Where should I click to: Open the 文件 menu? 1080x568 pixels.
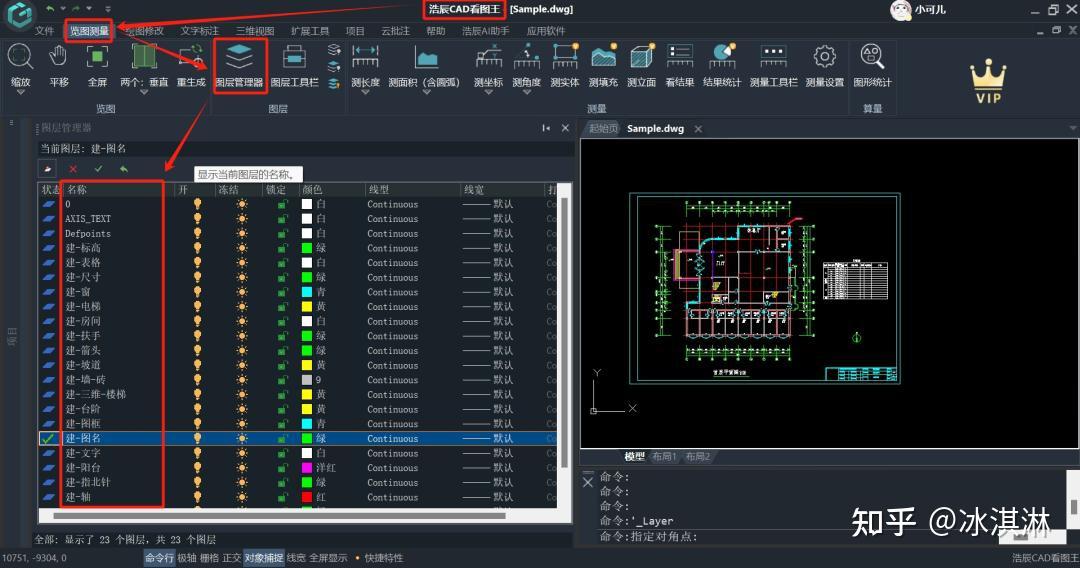pyautogui.click(x=44, y=31)
